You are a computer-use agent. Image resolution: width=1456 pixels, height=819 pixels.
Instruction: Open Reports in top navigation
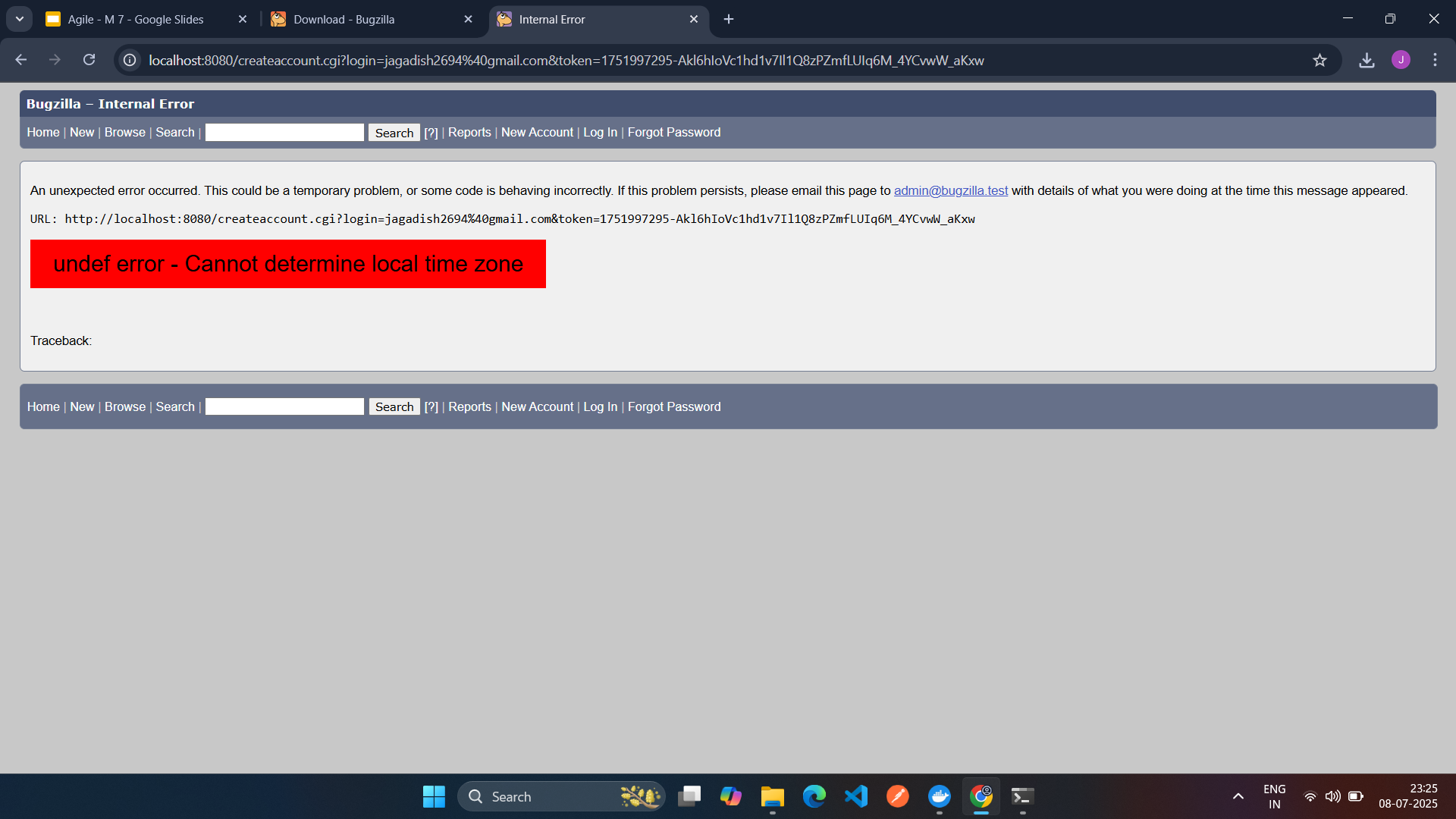(469, 132)
